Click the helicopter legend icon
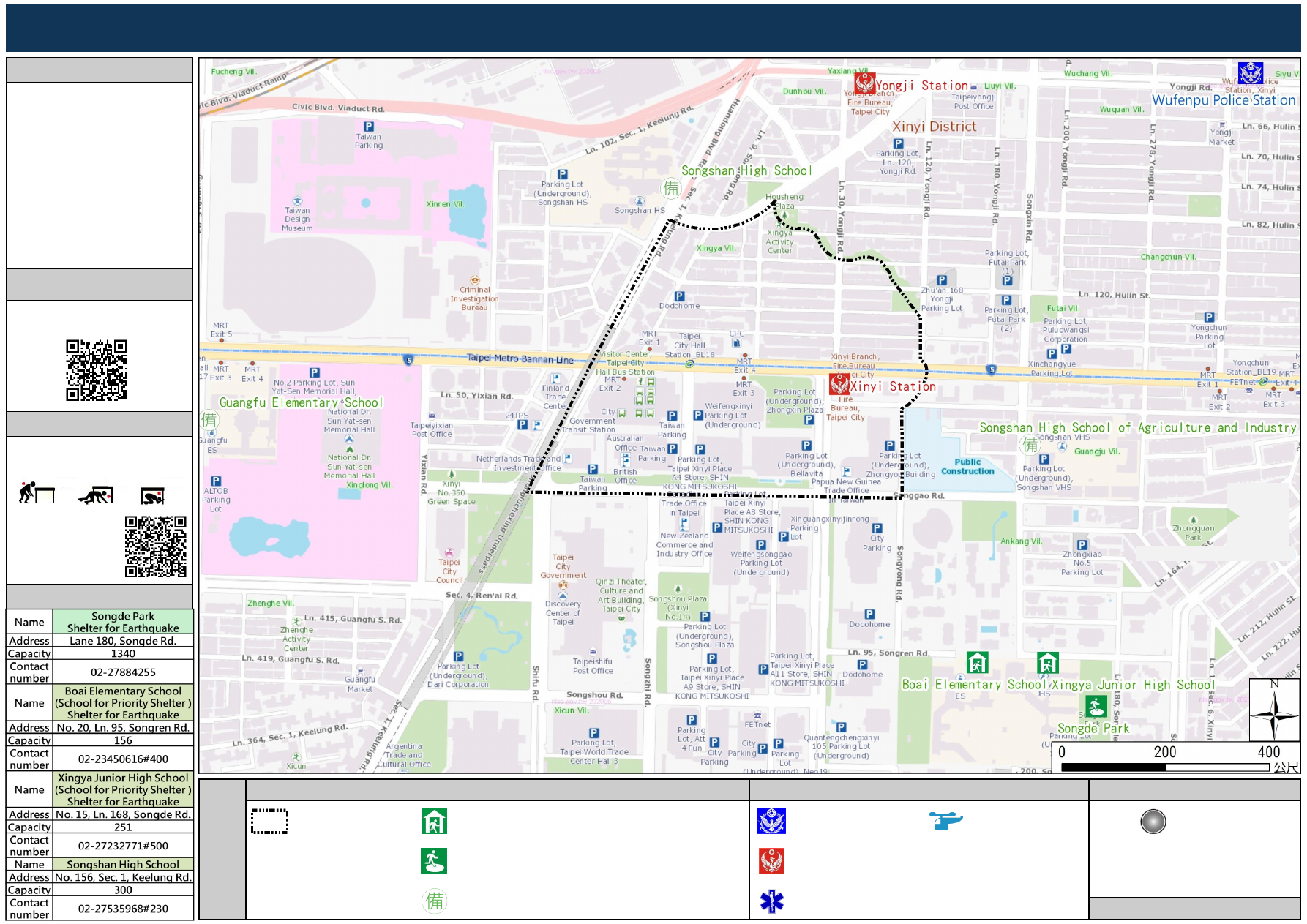The height and width of the screenshot is (924, 1307). (945, 821)
